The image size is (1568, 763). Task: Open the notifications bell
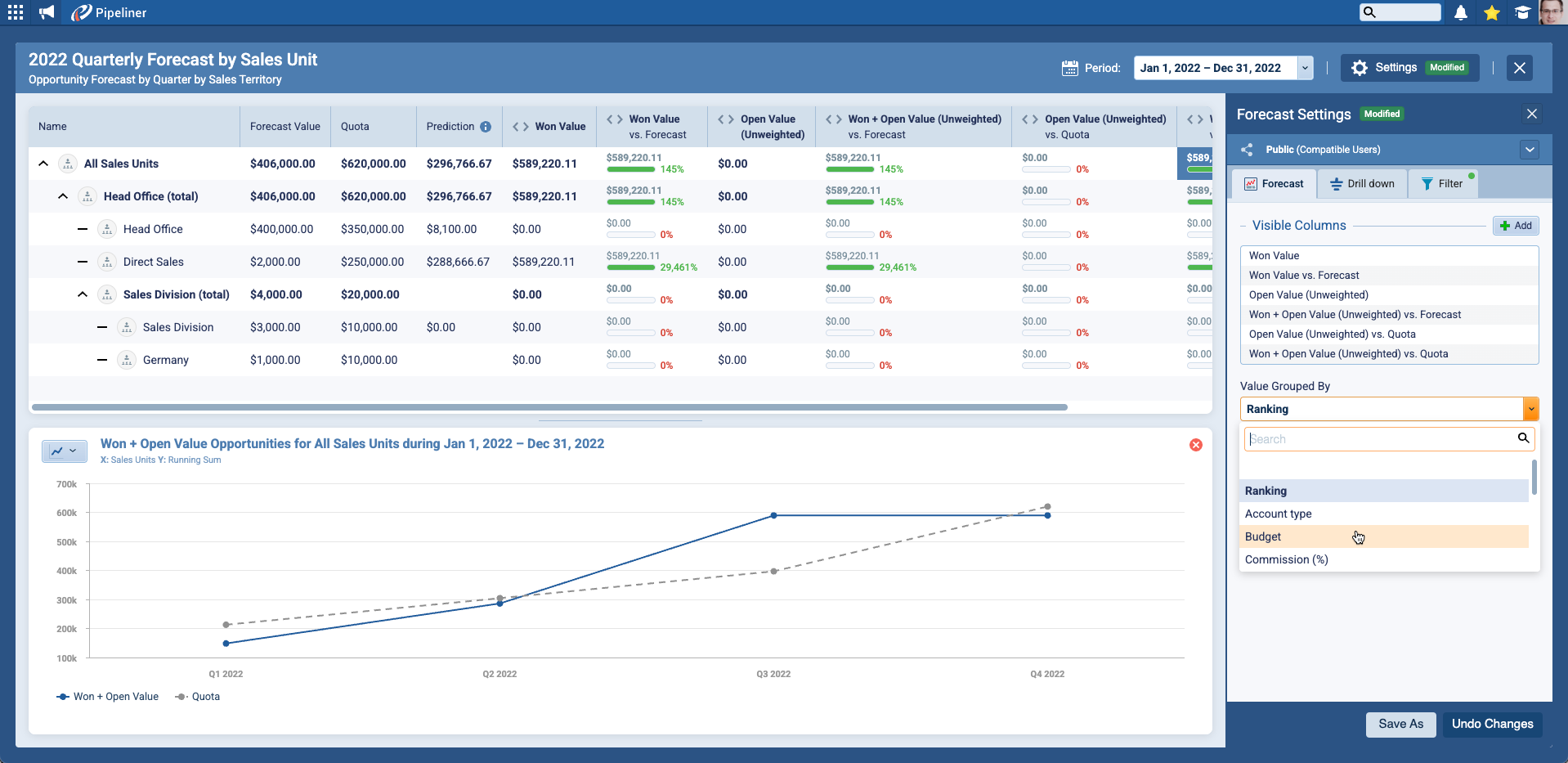[x=1461, y=12]
